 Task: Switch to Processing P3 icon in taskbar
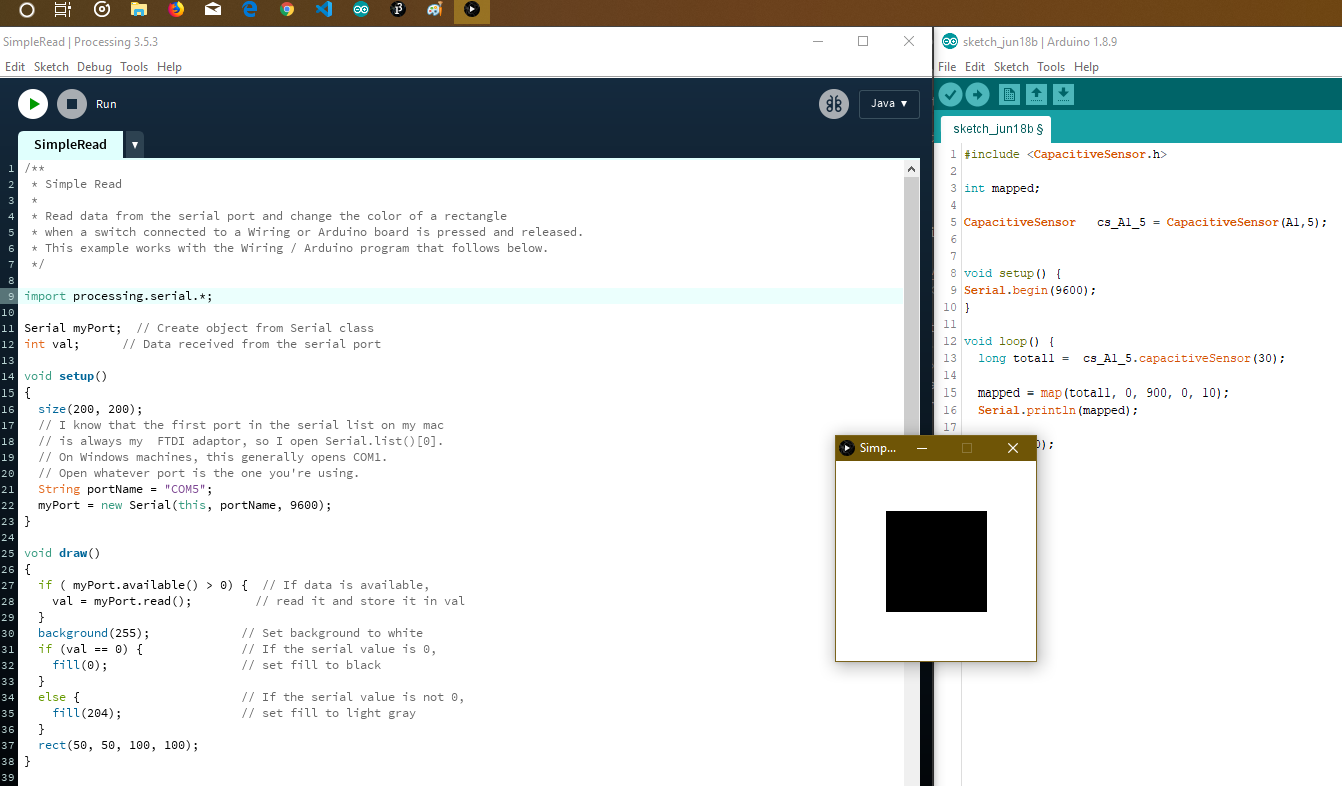(397, 10)
